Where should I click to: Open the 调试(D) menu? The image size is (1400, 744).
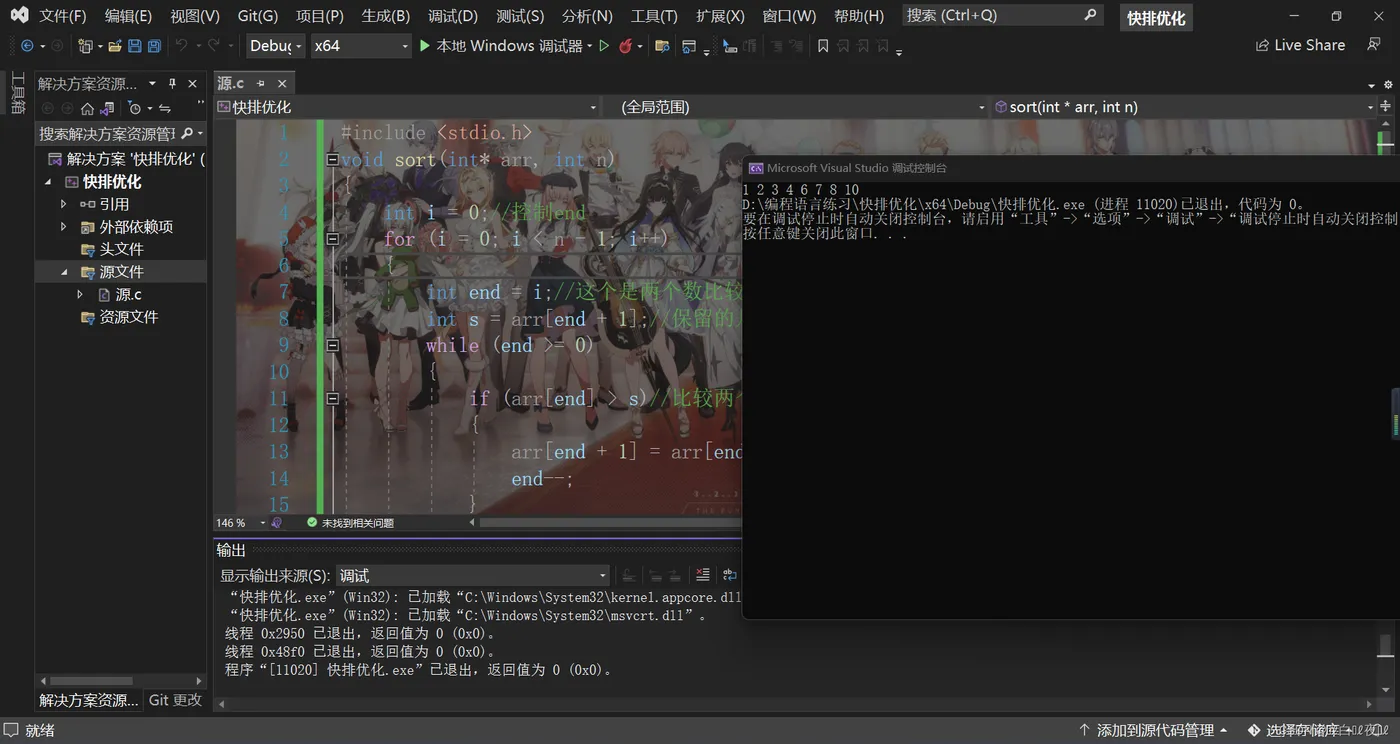(x=453, y=16)
